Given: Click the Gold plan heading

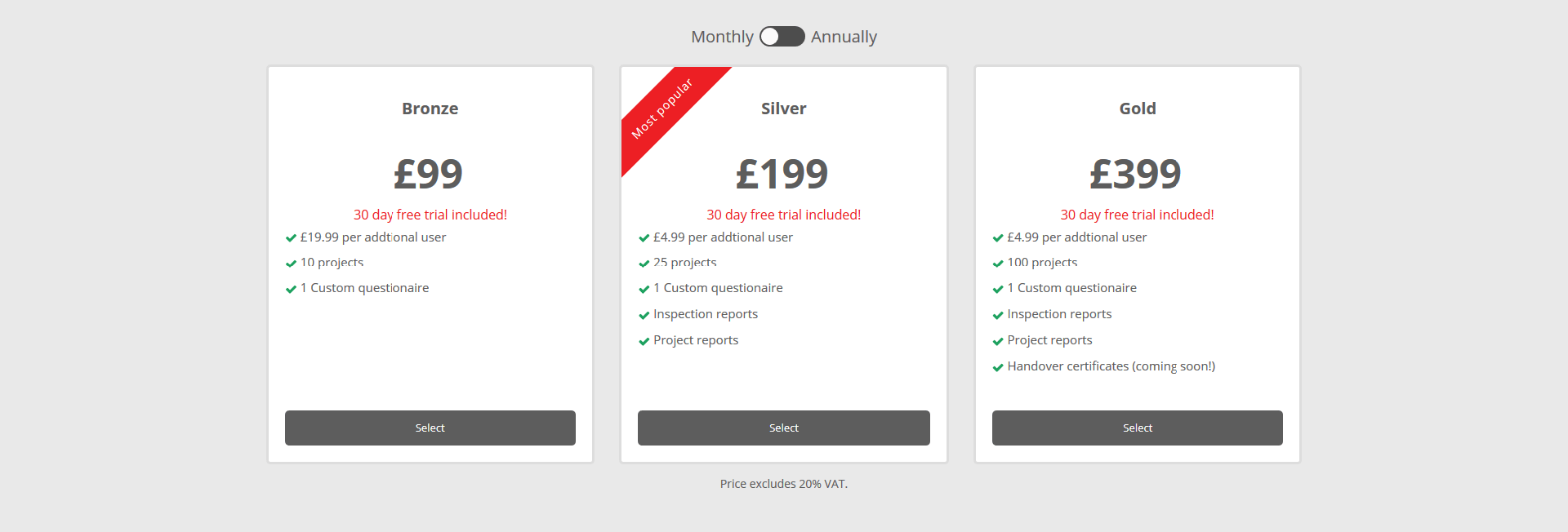Looking at the screenshot, I should [x=1137, y=109].
